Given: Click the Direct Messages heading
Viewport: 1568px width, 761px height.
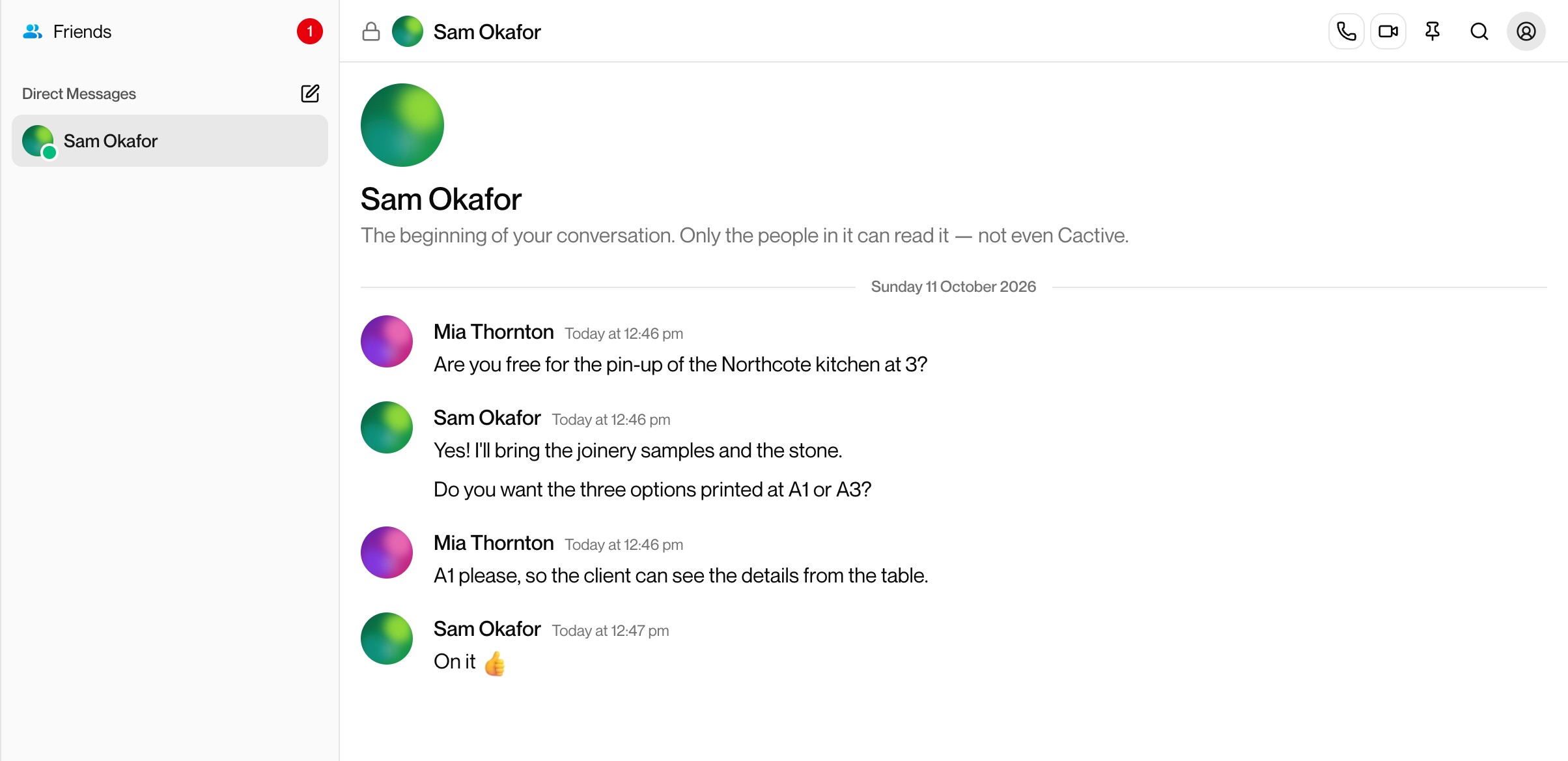Looking at the screenshot, I should (79, 94).
